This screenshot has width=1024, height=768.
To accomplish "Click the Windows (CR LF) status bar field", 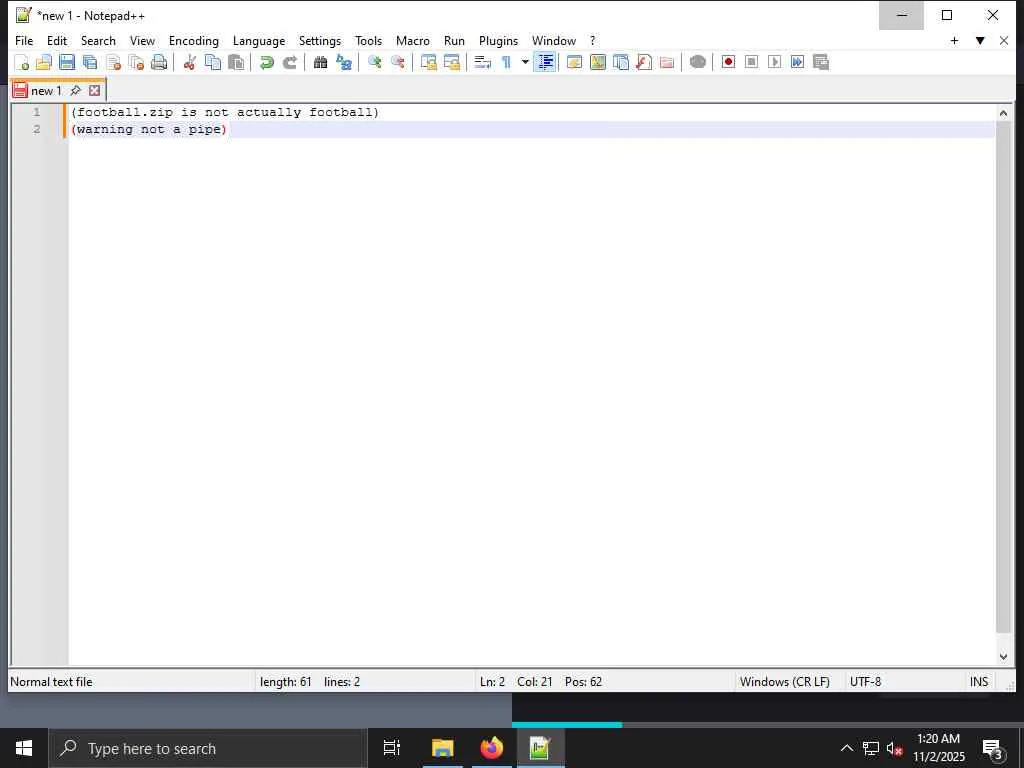I will pos(784,682).
